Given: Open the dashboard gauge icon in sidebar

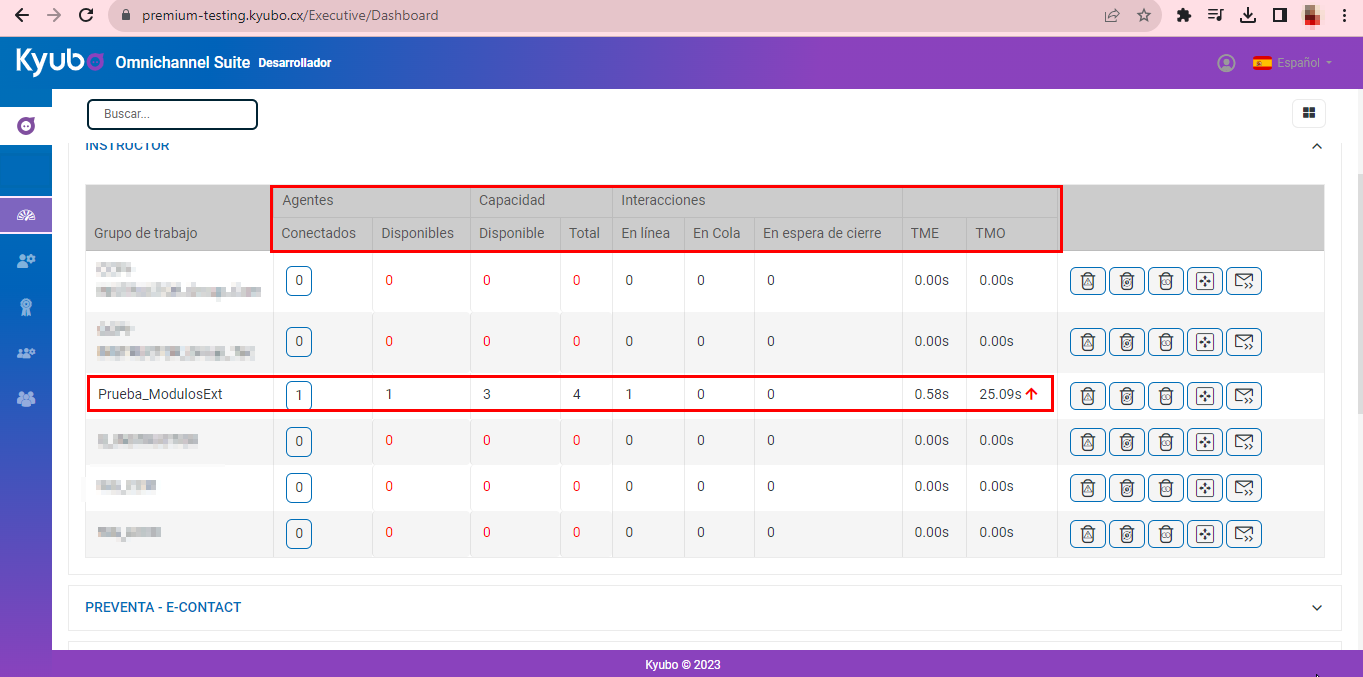Looking at the screenshot, I should pos(26,215).
